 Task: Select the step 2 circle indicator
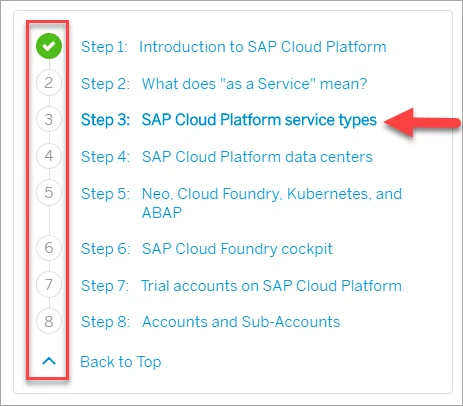(49, 83)
